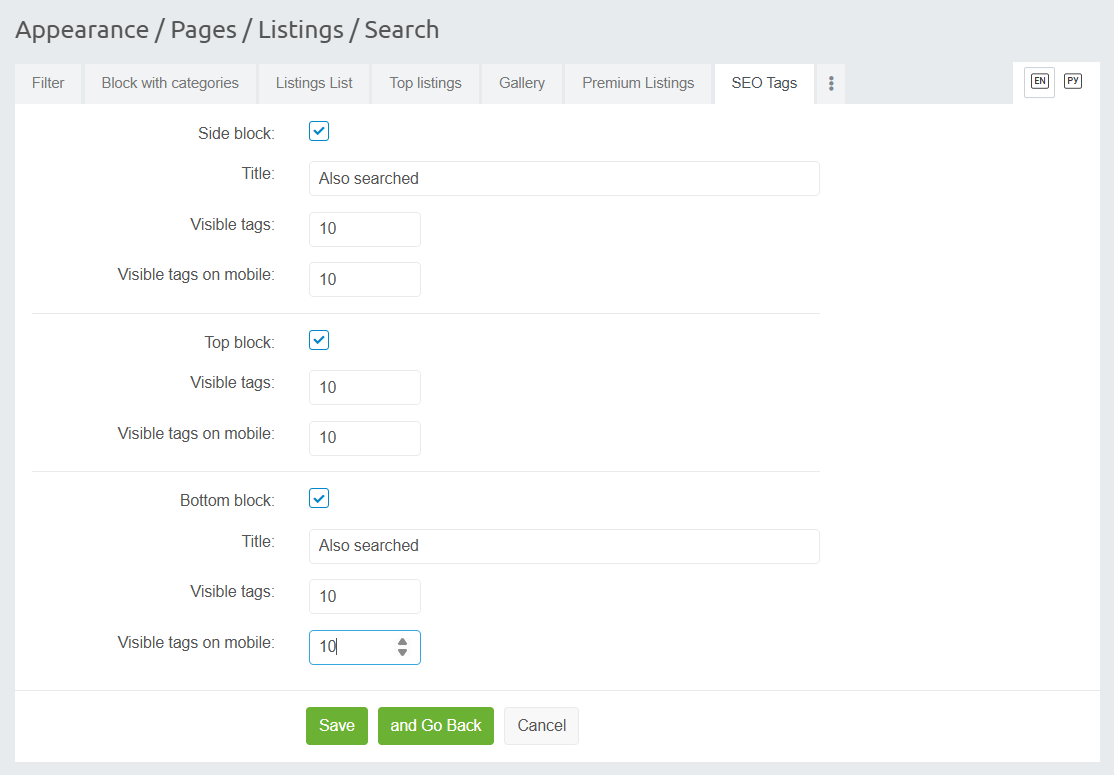Click the 'and Go Back' button

[x=436, y=726]
